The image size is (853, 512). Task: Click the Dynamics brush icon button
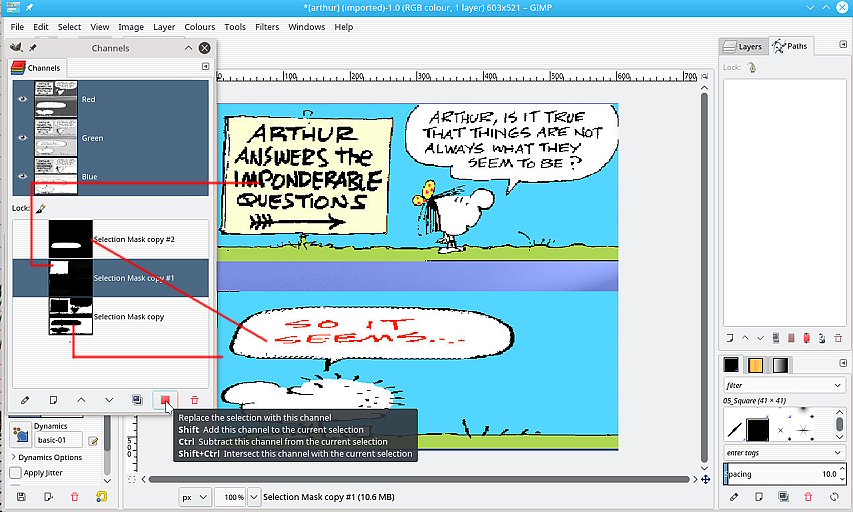pyautogui.click(x=21, y=435)
